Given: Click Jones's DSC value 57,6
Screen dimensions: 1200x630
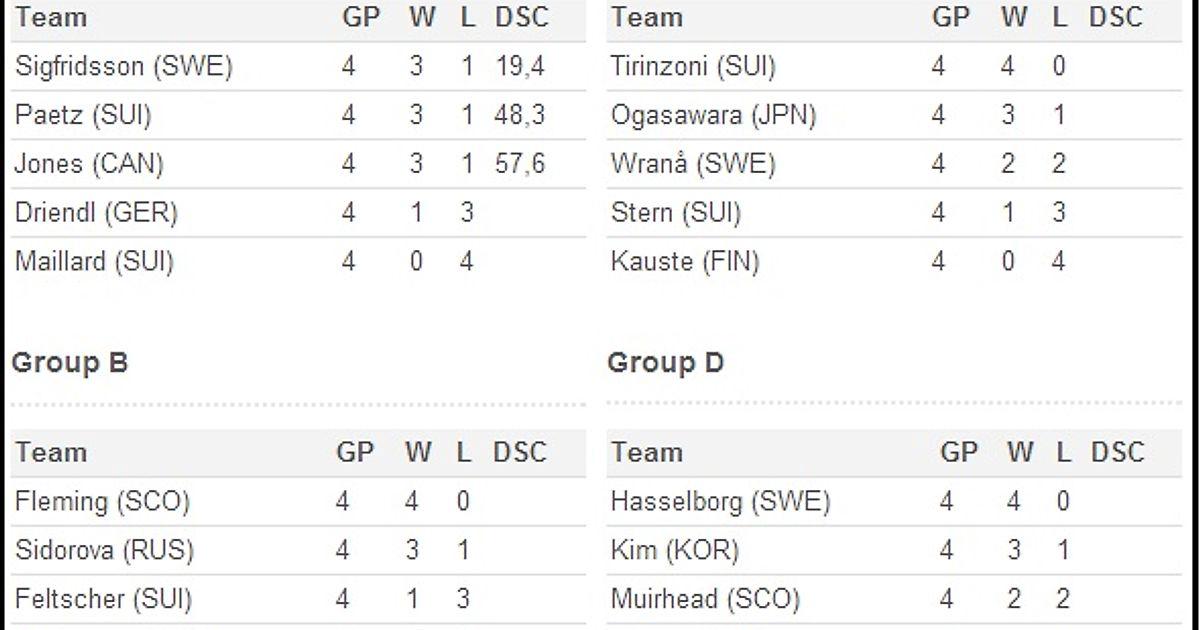Looking at the screenshot, I should tap(519, 164).
